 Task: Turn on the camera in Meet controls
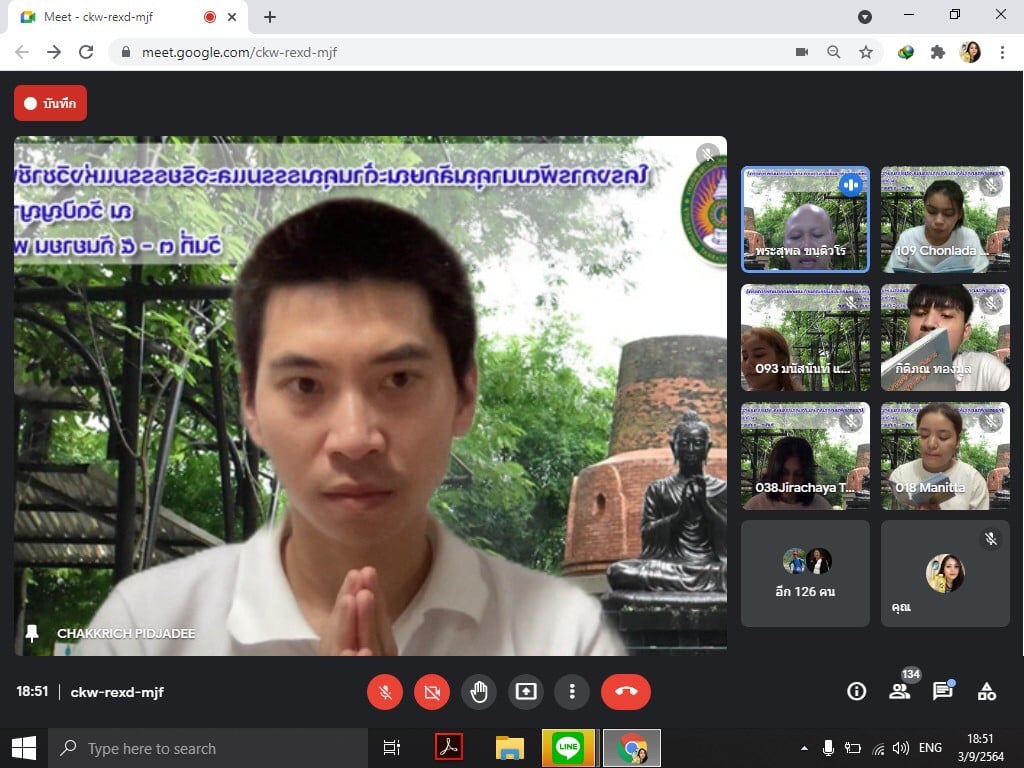431,691
